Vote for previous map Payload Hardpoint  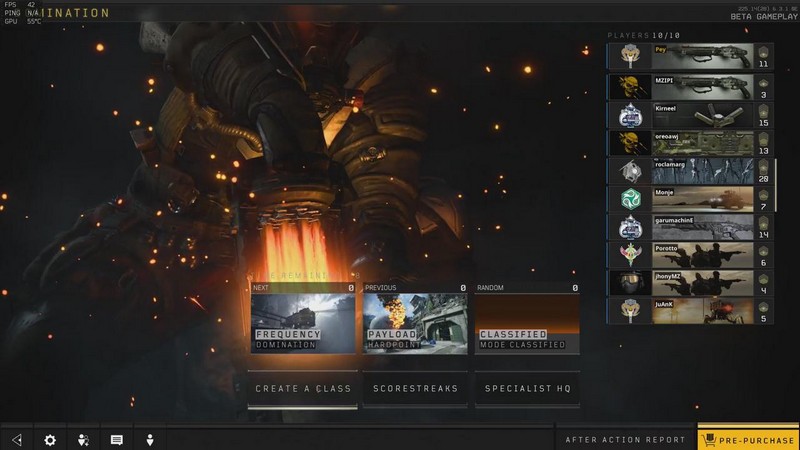pyautogui.click(x=415, y=322)
